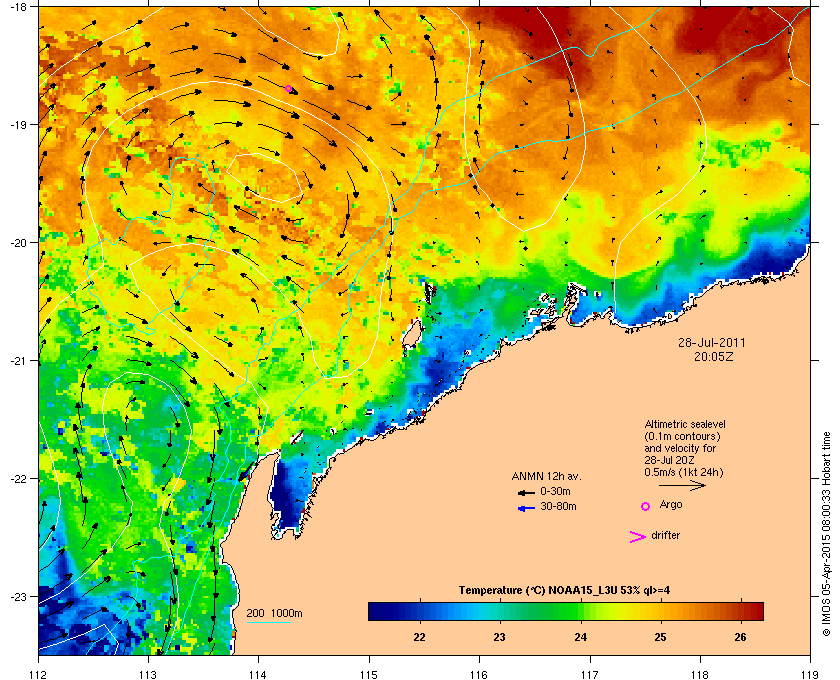
Task: Click the colorbar tick label 23
Action: coord(499,637)
